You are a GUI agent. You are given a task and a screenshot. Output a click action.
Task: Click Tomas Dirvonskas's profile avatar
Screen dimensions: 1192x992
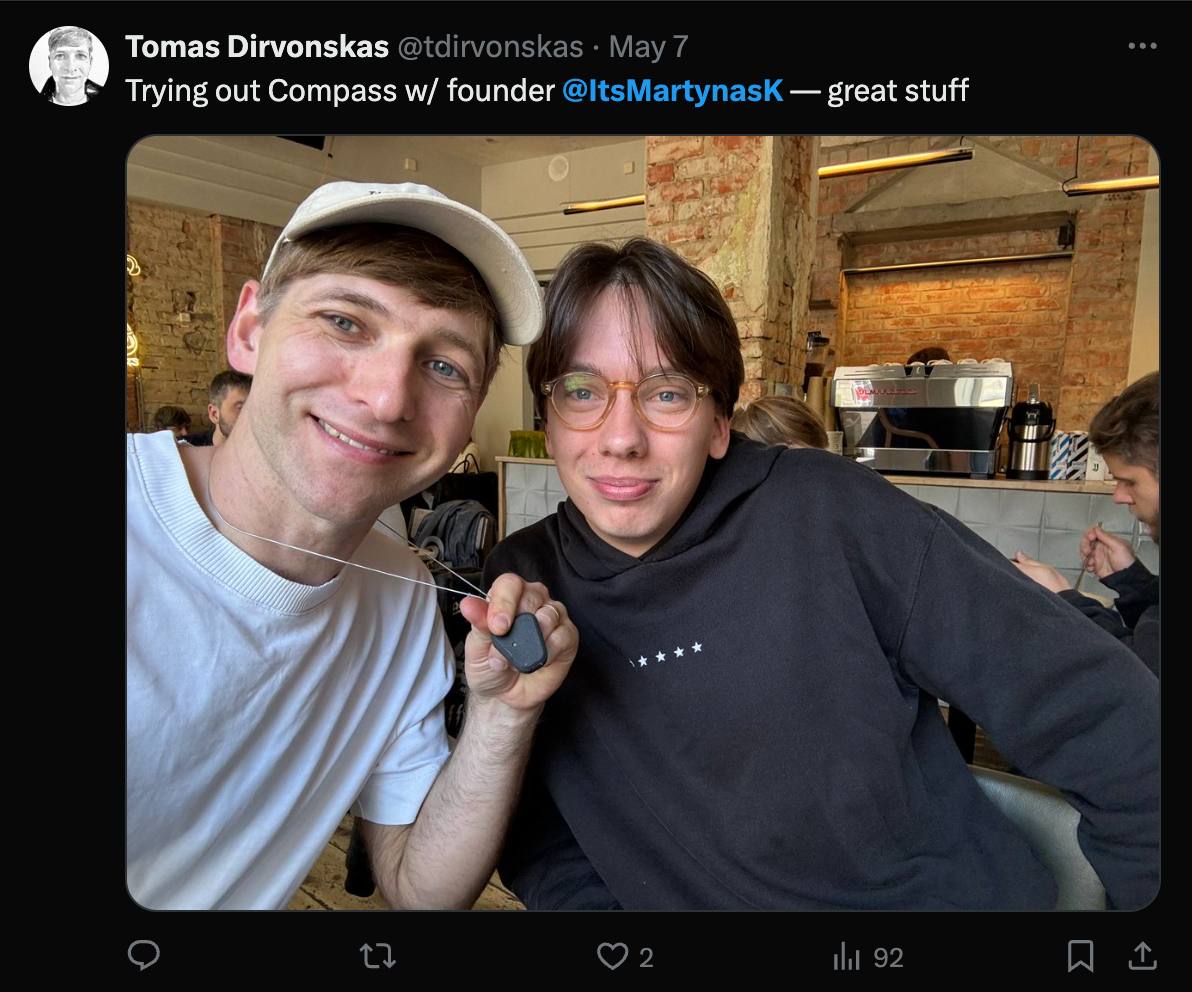coord(68,66)
